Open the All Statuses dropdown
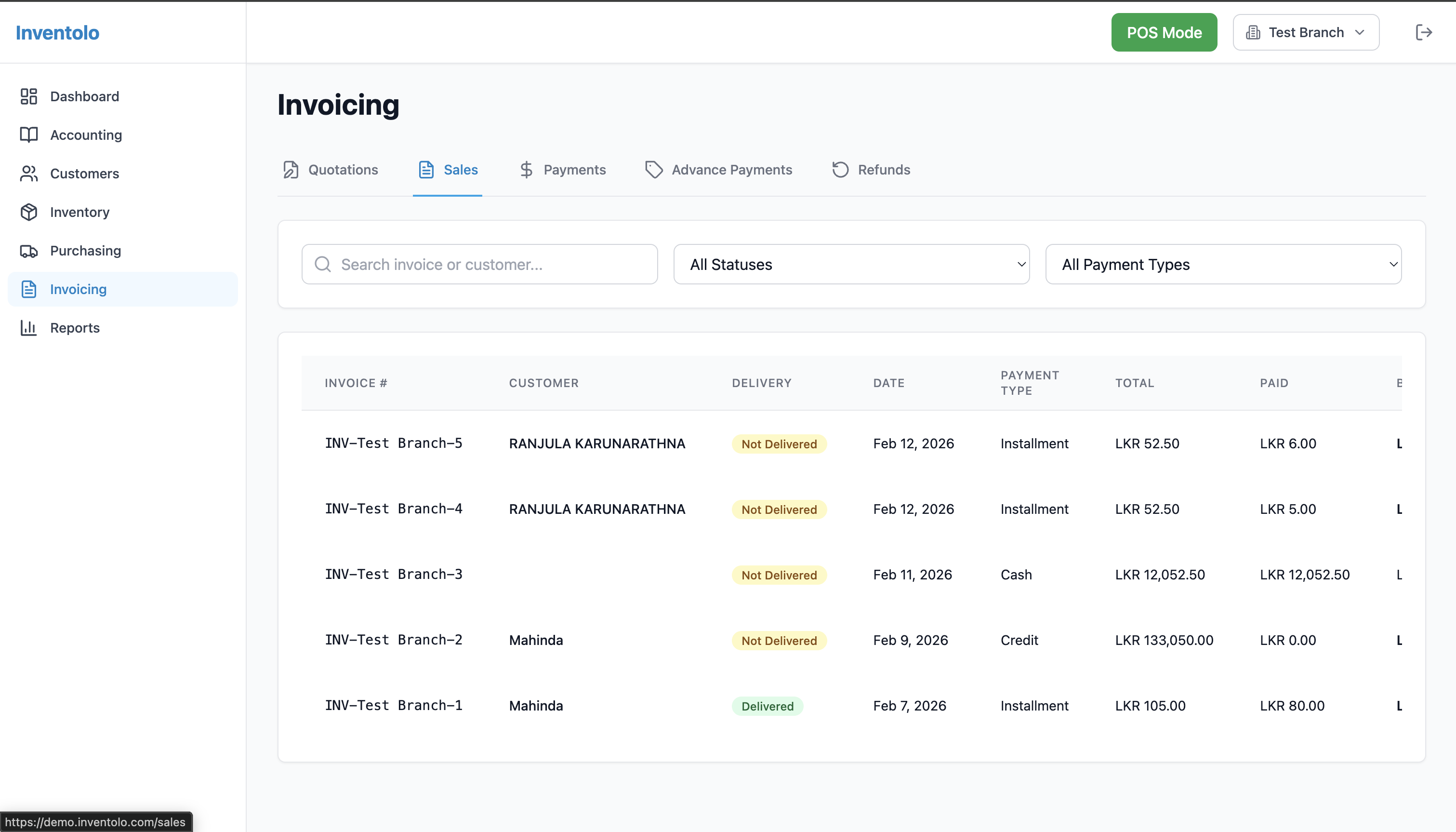Screen dimensions: 1456x832 (850, 264)
